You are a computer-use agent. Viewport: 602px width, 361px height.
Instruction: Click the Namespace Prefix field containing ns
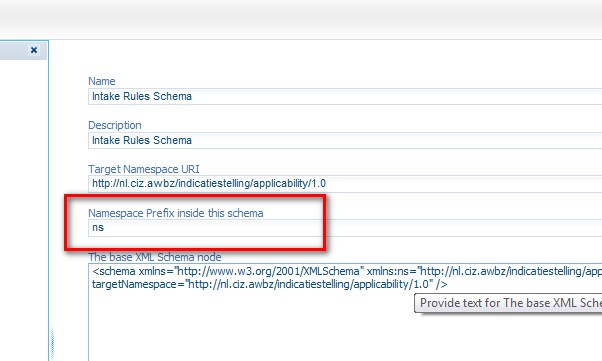click(x=345, y=228)
